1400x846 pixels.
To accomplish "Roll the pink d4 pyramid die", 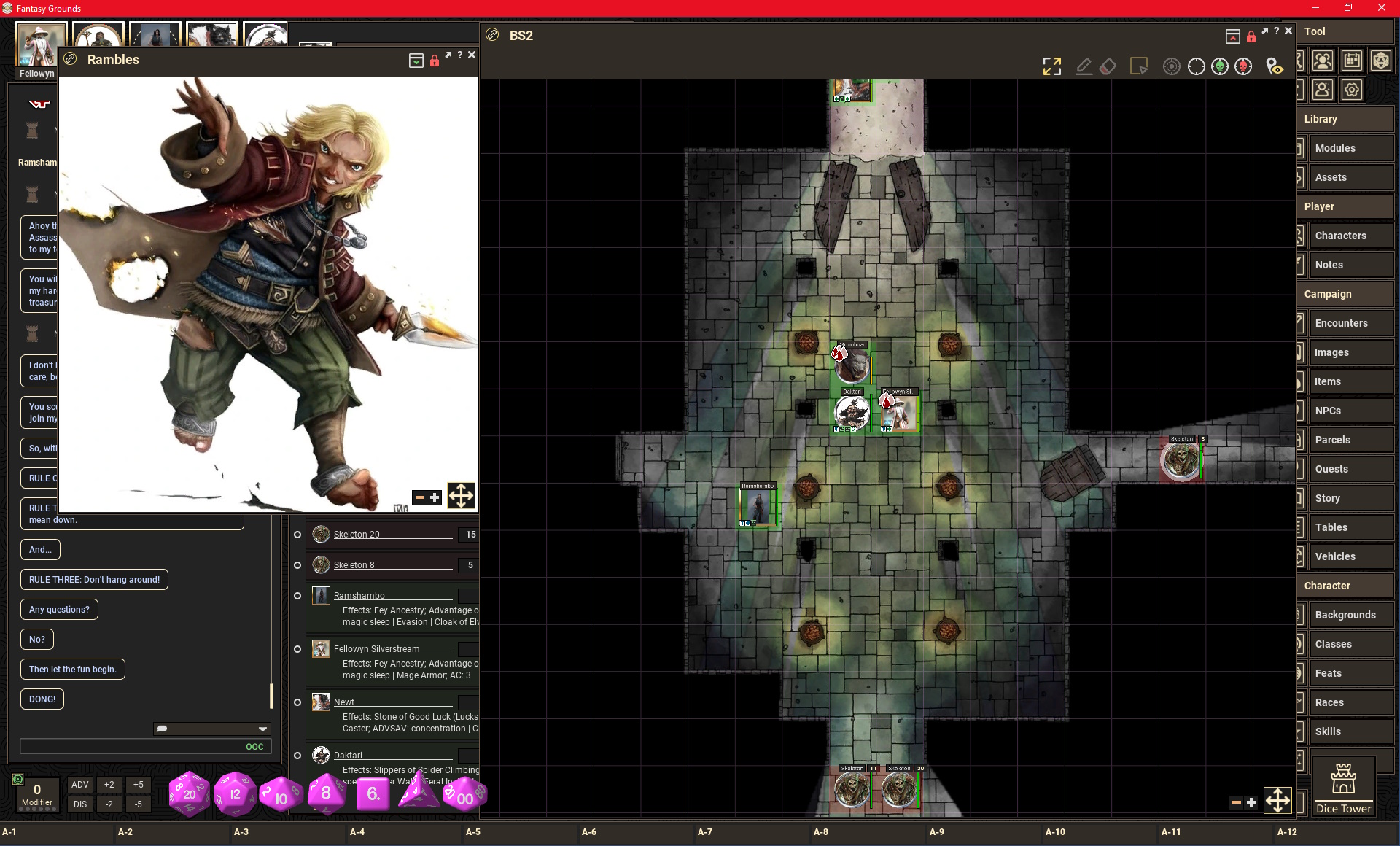I will pos(418,791).
